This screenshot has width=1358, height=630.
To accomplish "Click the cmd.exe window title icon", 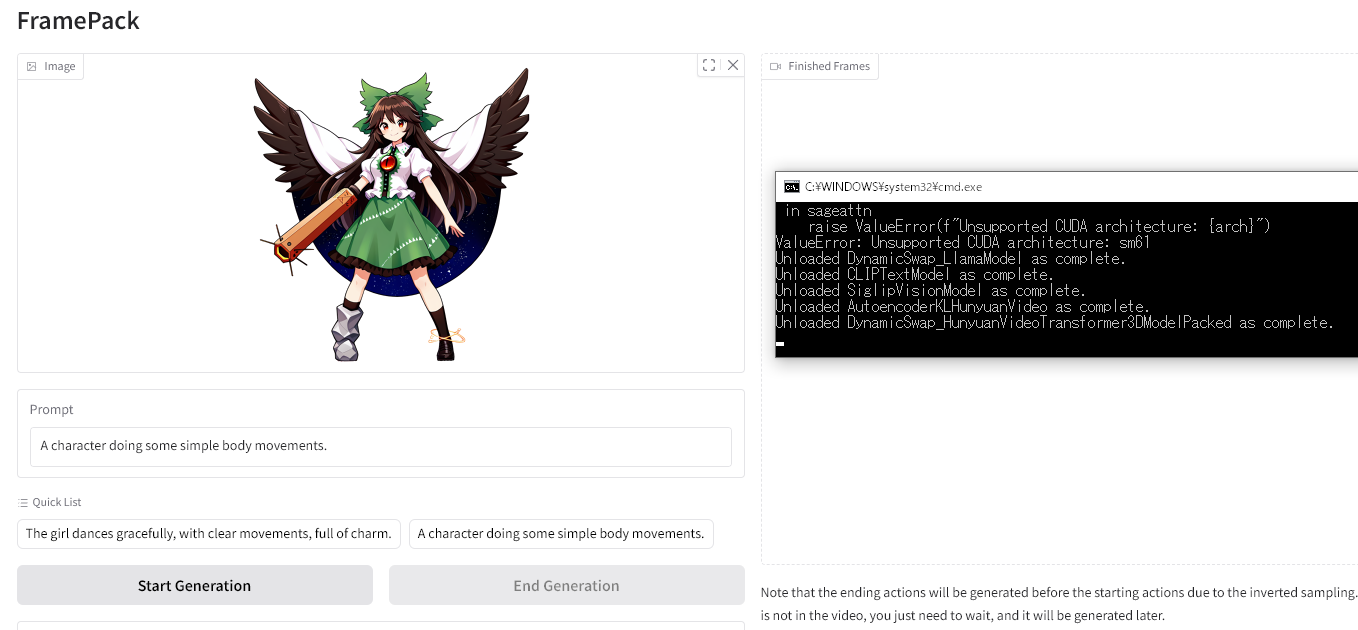I will tap(791, 186).
